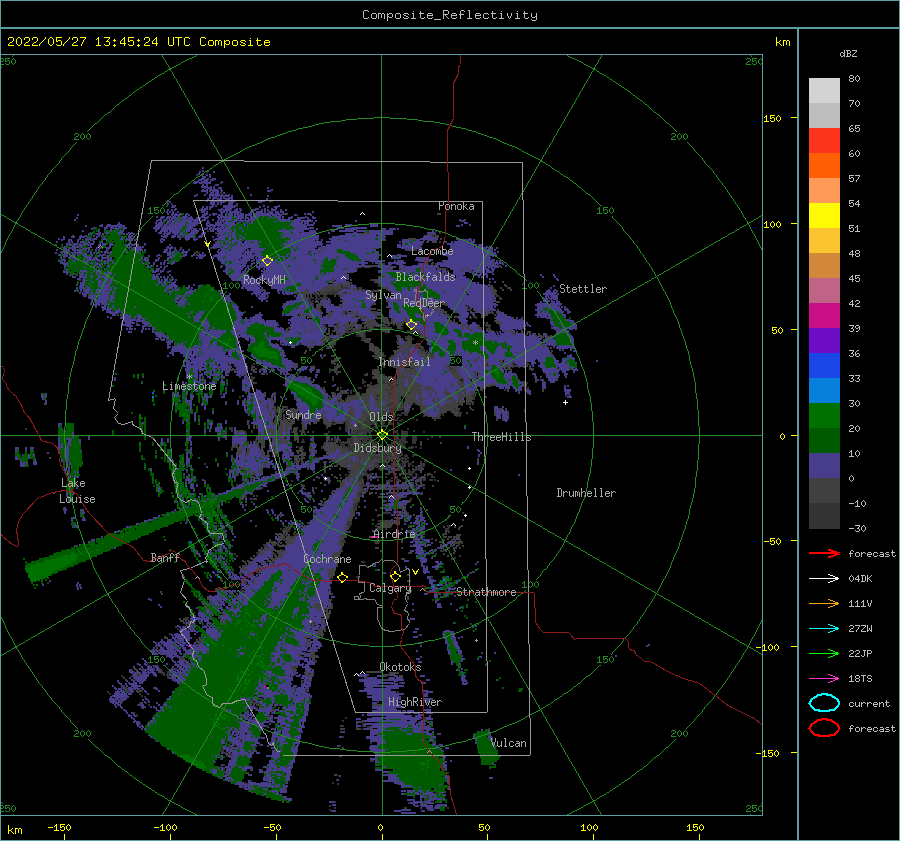
Task: Select the pink 45 dBZ color swatch
Action: (x=824, y=290)
